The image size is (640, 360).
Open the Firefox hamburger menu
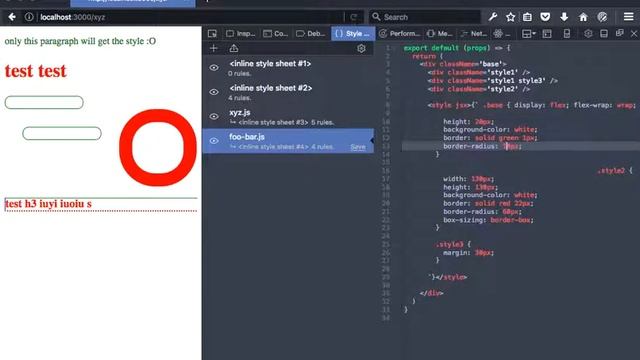[x=629, y=17]
